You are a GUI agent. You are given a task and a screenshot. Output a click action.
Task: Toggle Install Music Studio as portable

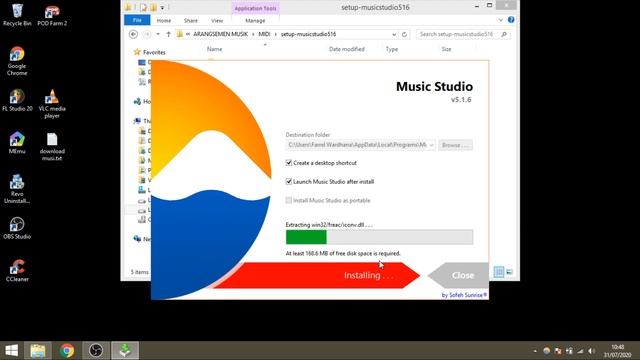(289, 200)
